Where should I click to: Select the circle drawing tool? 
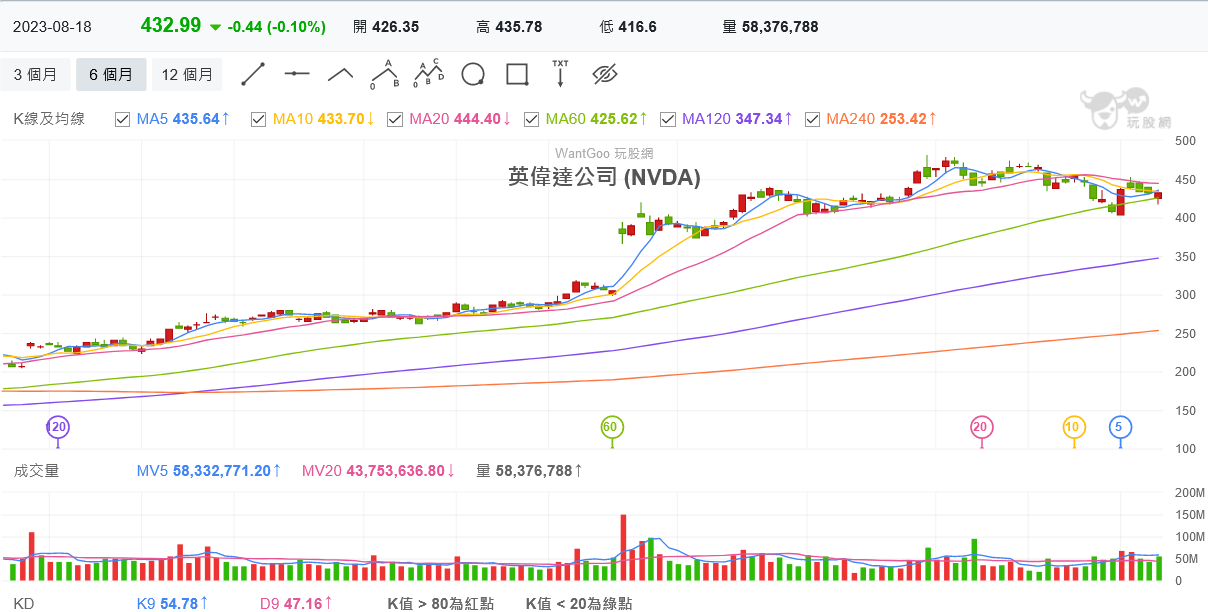tap(473, 75)
